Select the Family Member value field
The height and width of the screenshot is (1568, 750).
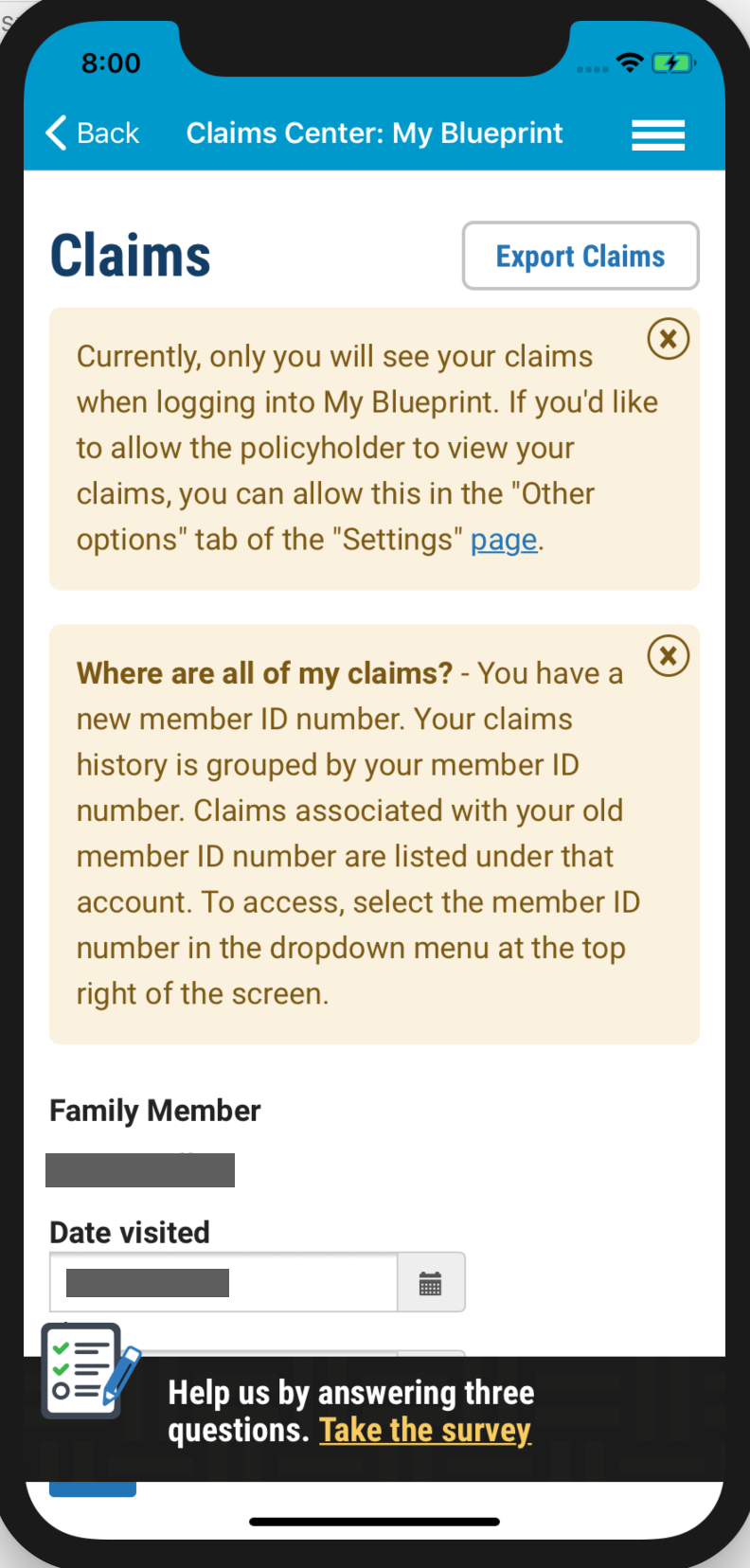[140, 1170]
